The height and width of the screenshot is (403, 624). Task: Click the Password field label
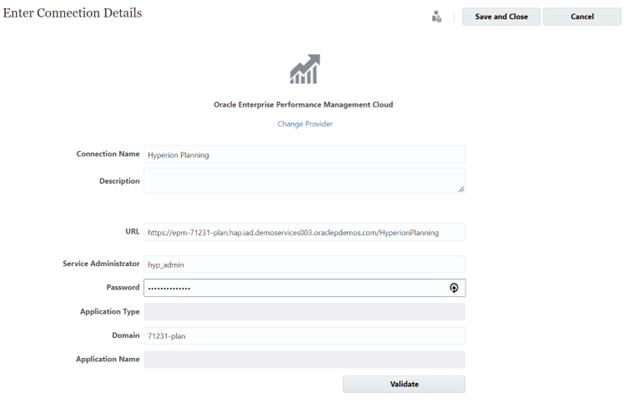pos(123,287)
